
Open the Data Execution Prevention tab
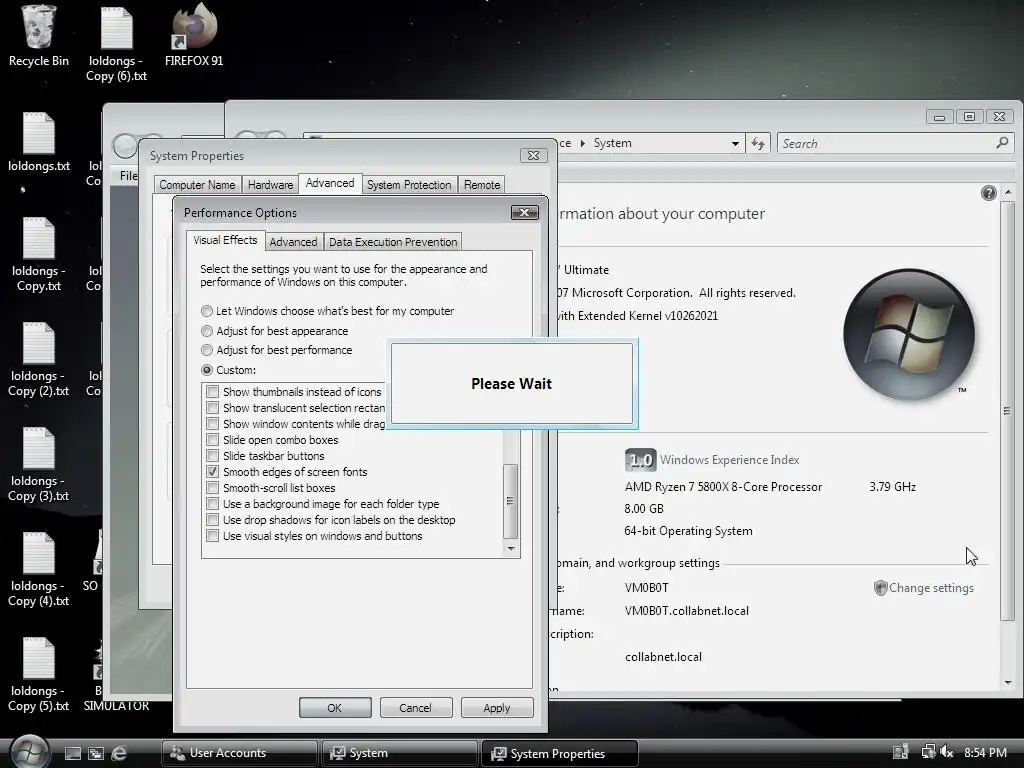pos(393,242)
